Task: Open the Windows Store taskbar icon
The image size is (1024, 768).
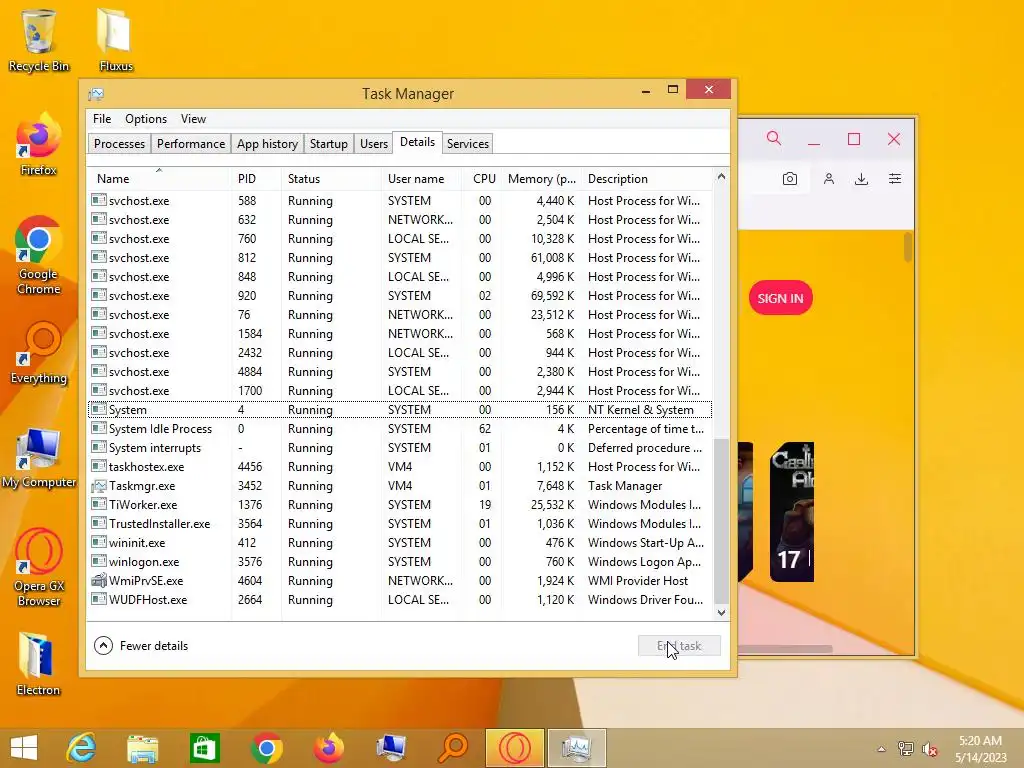Action: (204, 748)
